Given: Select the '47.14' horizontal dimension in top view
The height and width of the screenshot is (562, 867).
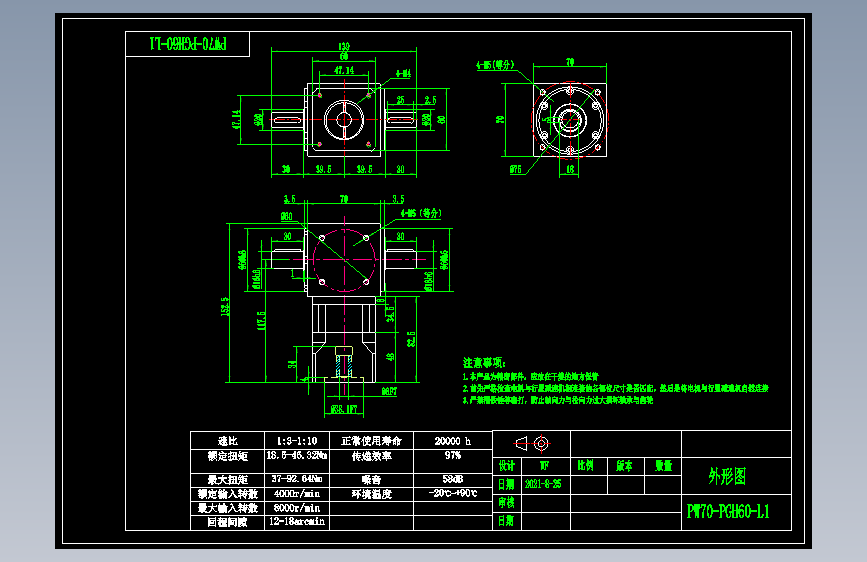Looking at the screenshot, I should click(x=344, y=70).
